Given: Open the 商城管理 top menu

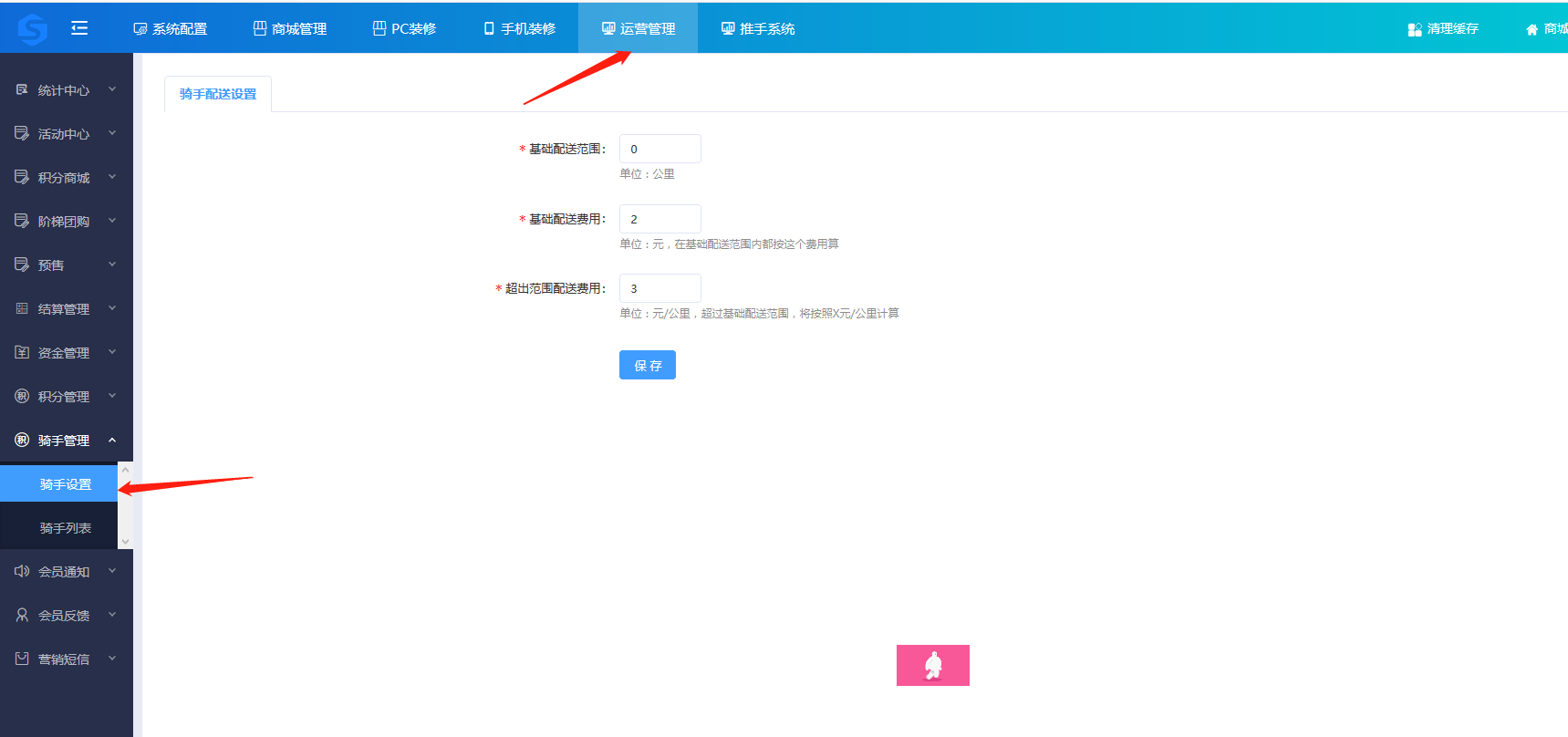Looking at the screenshot, I should 290,29.
